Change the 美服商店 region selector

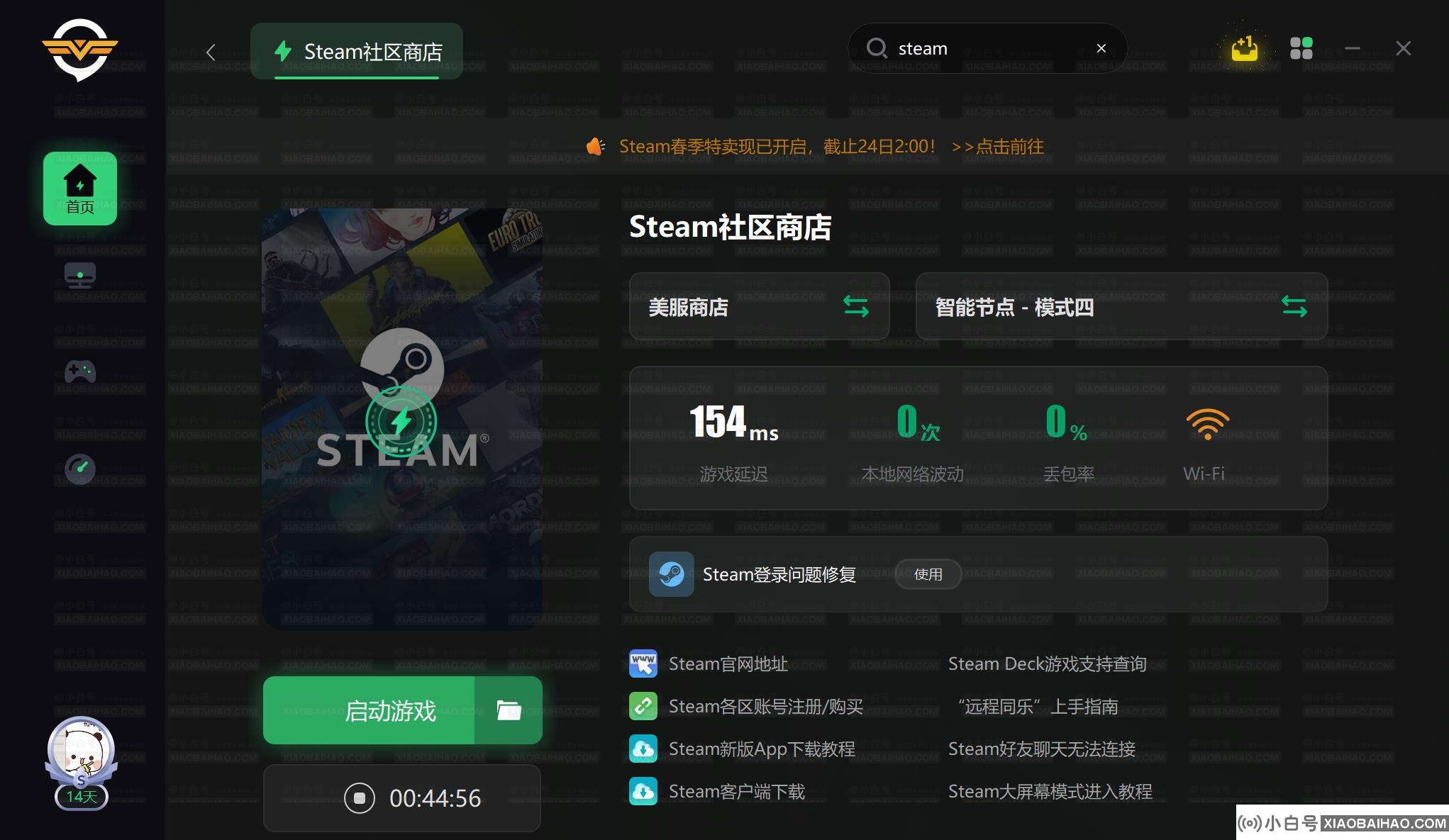(759, 306)
